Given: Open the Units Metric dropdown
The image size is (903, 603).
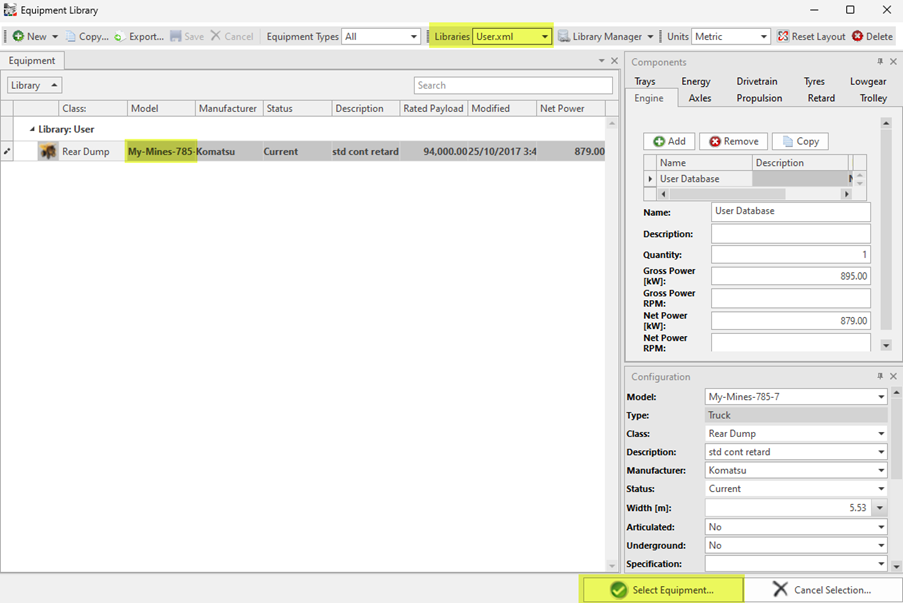Looking at the screenshot, I should coord(763,36).
